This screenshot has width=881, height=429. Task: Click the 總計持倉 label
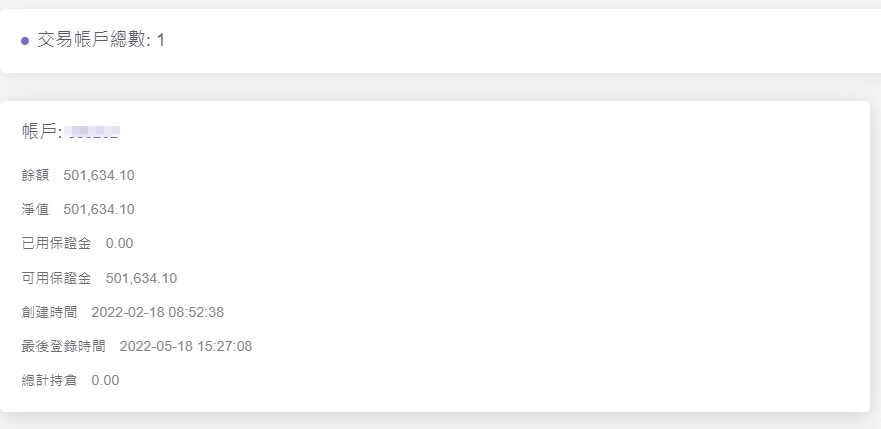(x=49, y=380)
